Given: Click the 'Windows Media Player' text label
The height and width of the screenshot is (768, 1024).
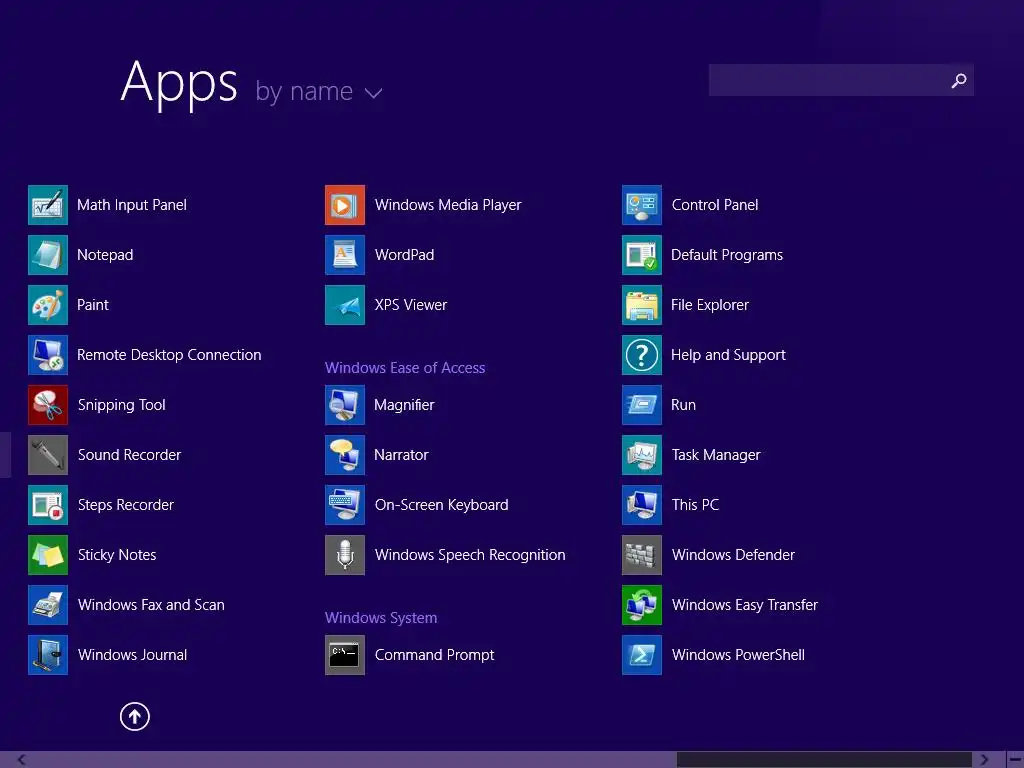Looking at the screenshot, I should tap(448, 205).
